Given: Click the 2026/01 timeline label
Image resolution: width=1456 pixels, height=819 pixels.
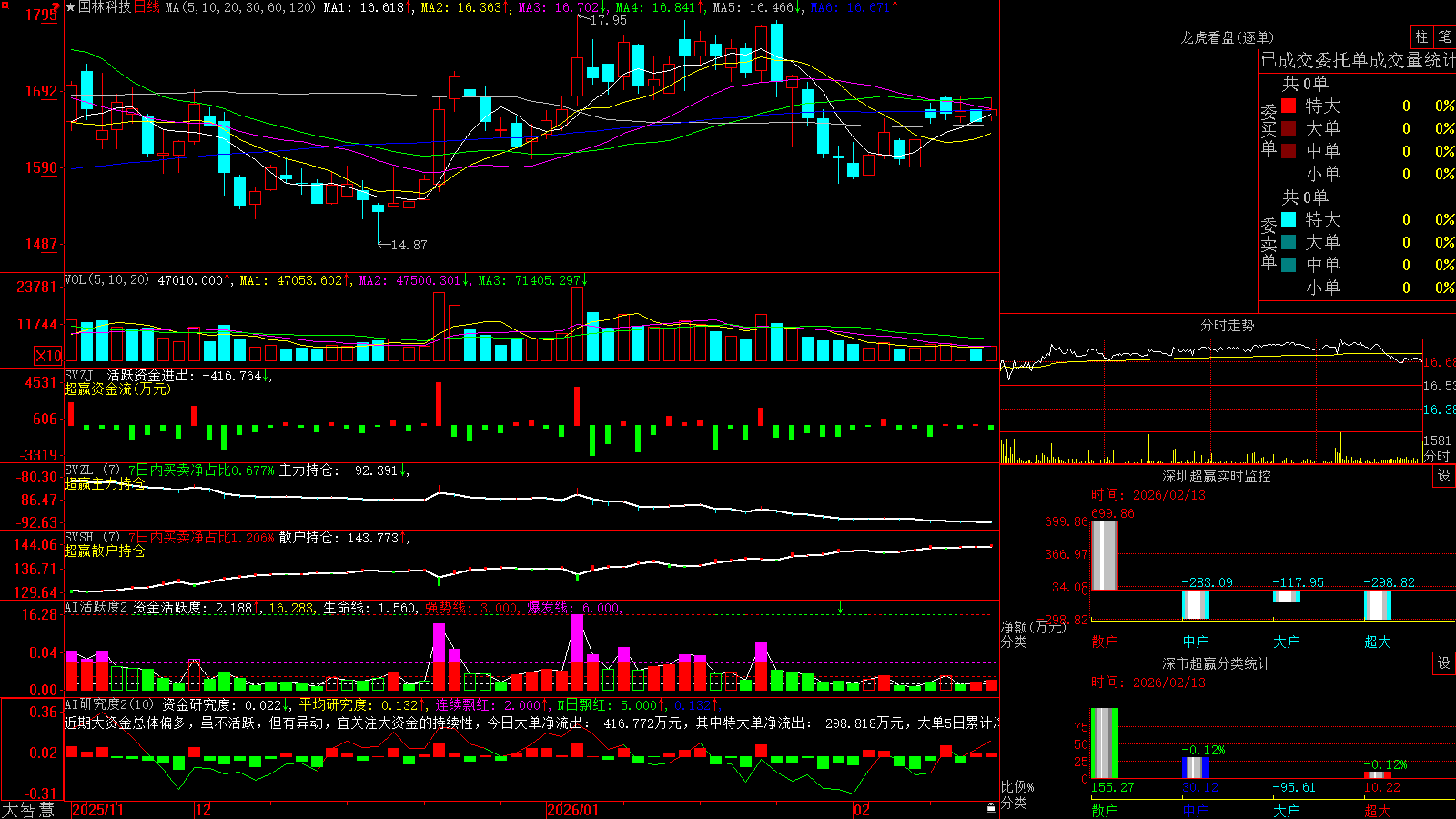Looking at the screenshot, I should 573,810.
